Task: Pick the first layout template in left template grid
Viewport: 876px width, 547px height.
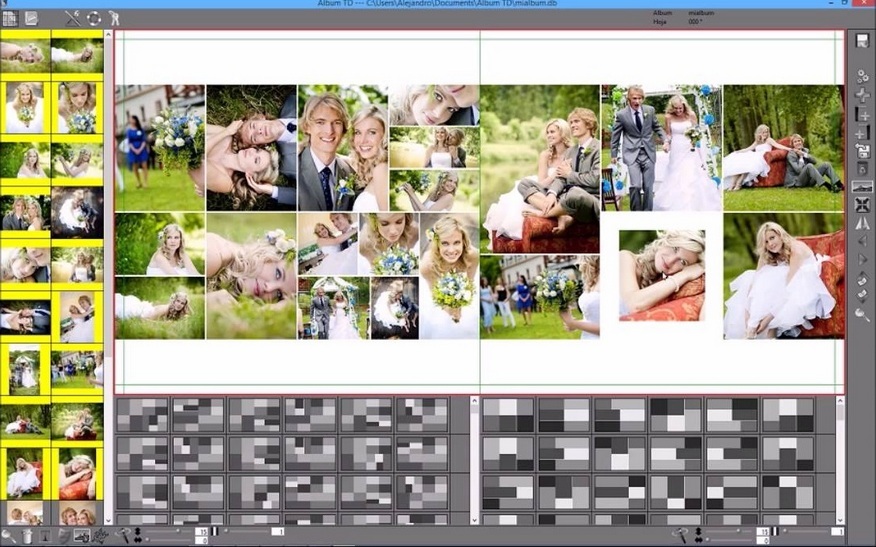Action: point(142,415)
